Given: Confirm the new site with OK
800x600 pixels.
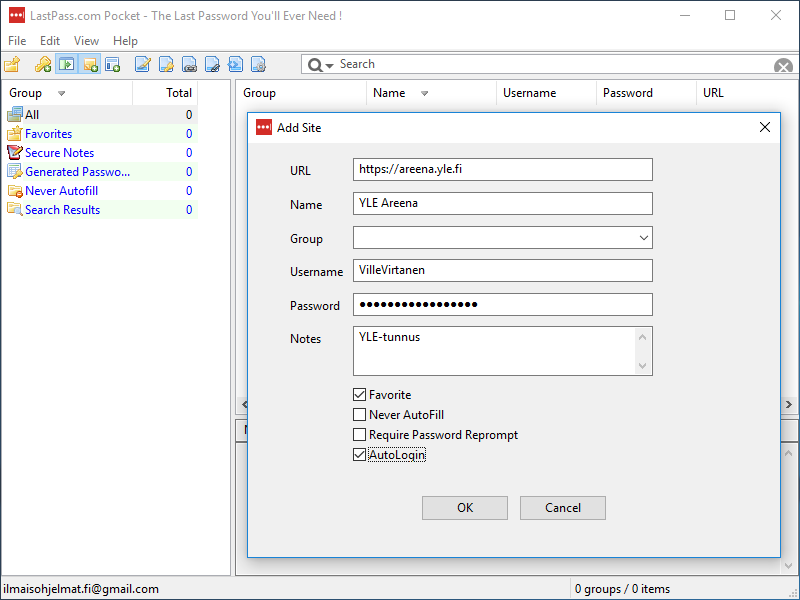Looking at the screenshot, I should click(x=465, y=508).
